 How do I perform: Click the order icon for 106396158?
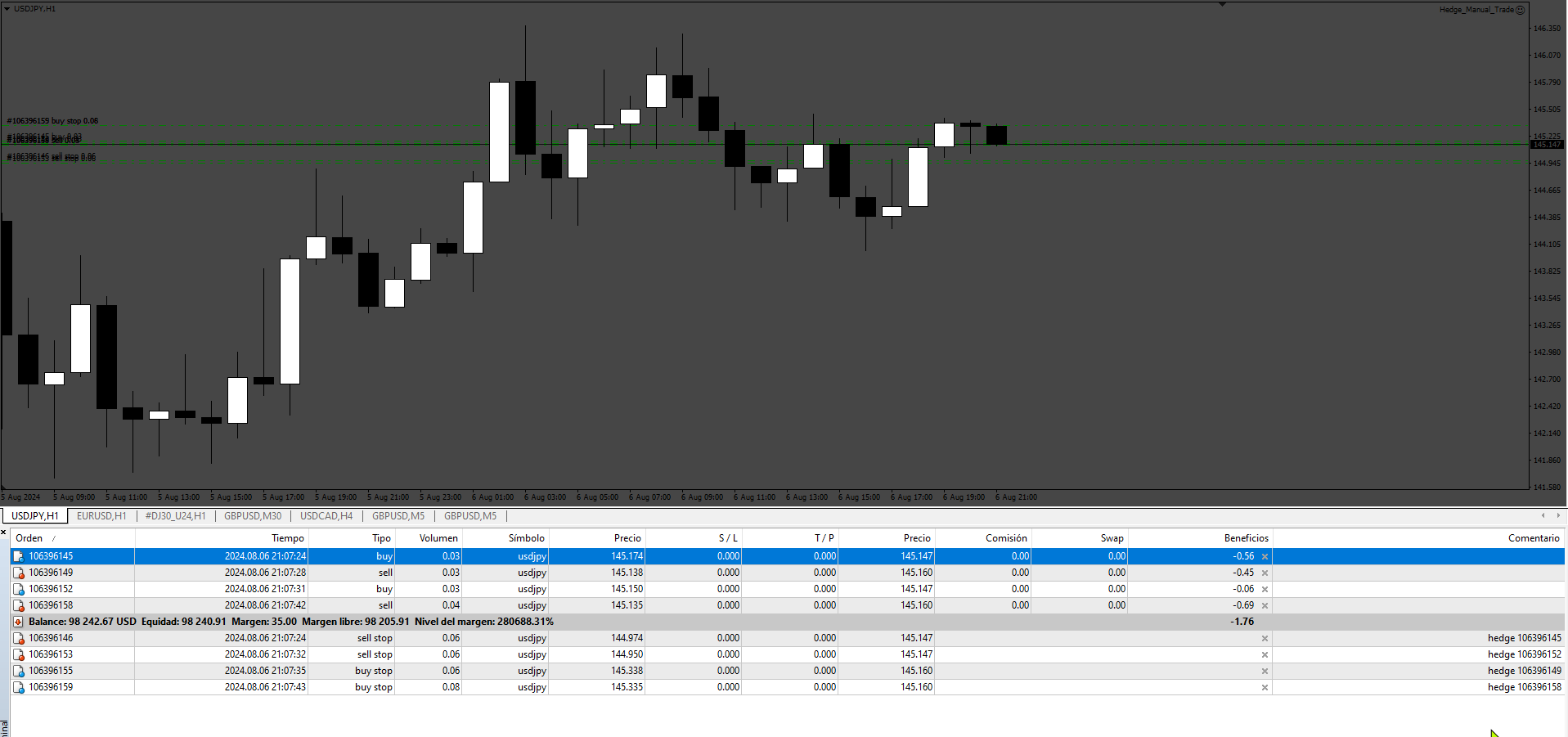click(19, 605)
